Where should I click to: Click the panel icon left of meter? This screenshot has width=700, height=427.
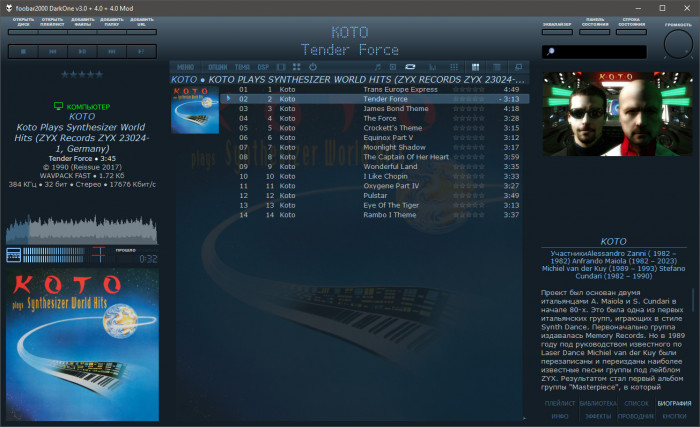[13, 255]
